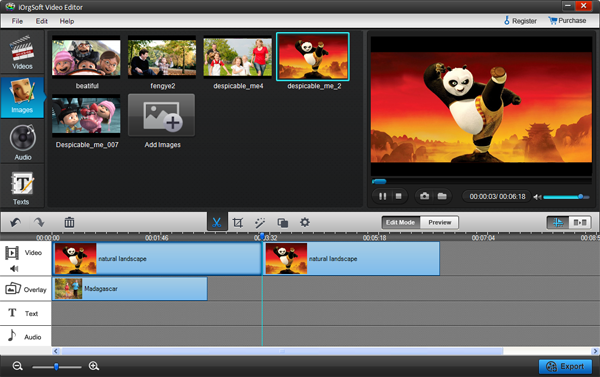Switch to Preview mode
The width and height of the screenshot is (600, 377).
439,222
